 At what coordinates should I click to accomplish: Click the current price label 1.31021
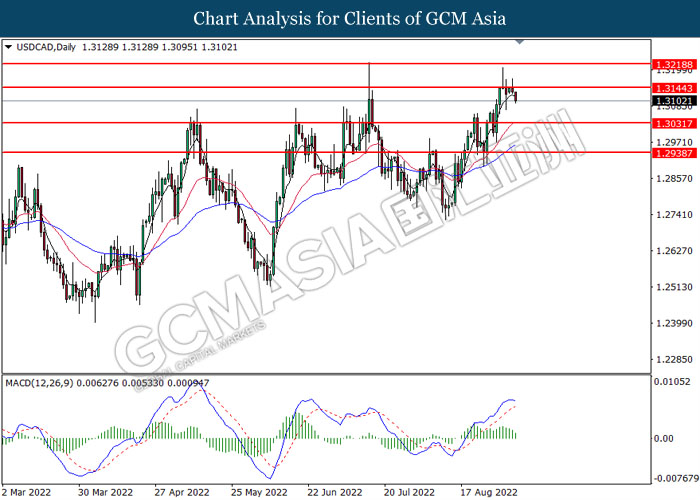[x=675, y=101]
